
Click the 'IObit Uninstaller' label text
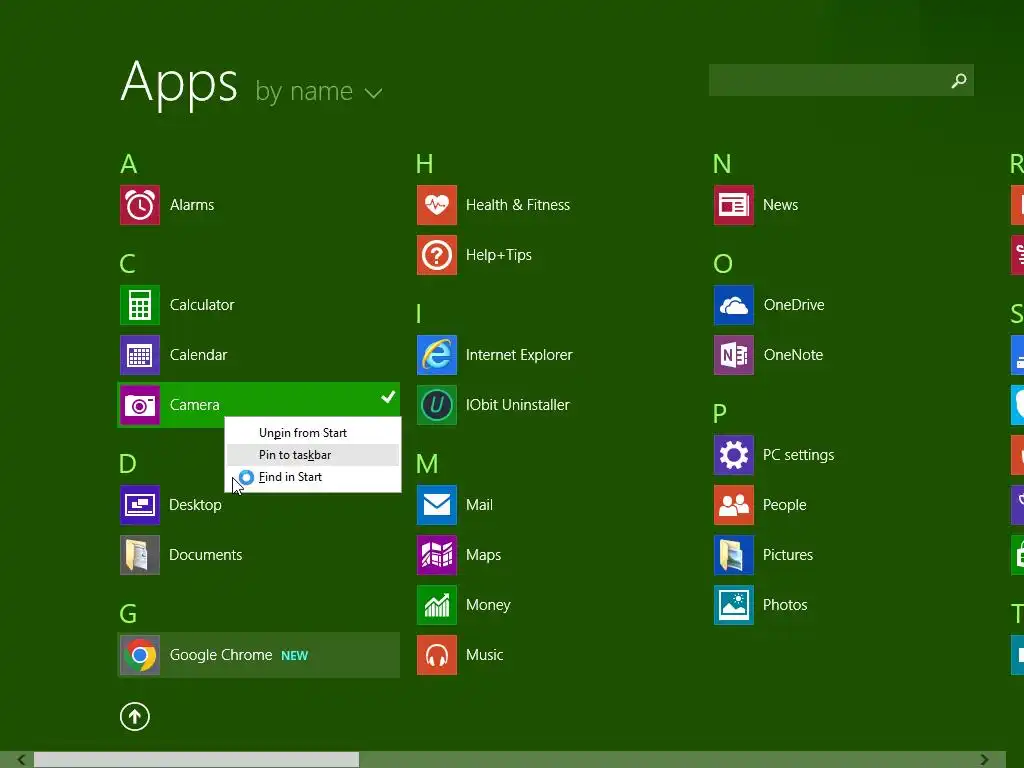point(518,405)
